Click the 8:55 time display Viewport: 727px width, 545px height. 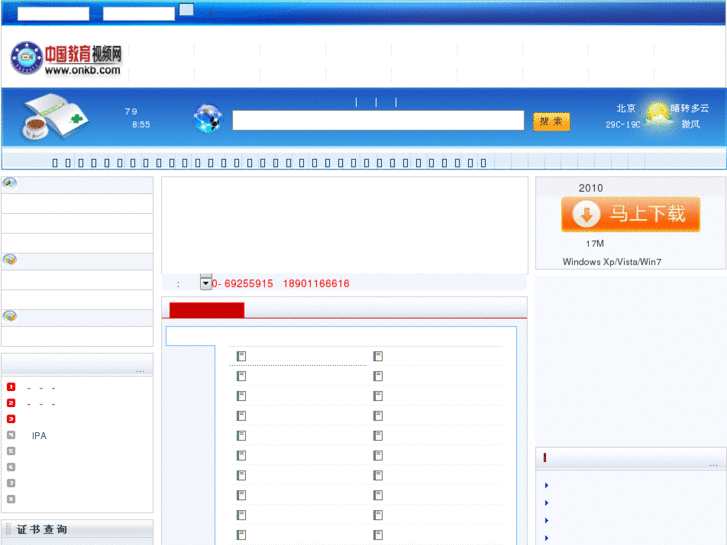(141, 124)
